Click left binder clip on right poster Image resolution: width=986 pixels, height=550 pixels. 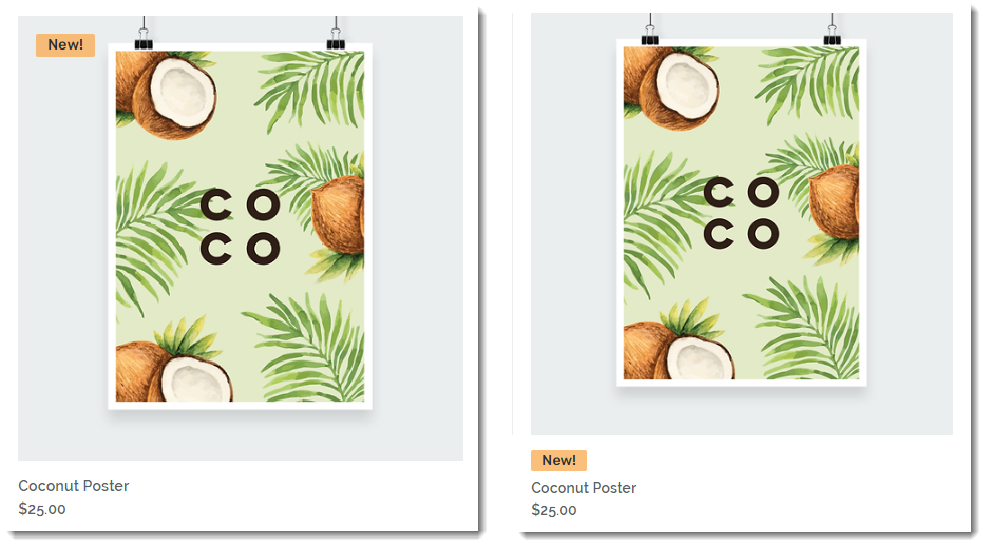coord(650,30)
